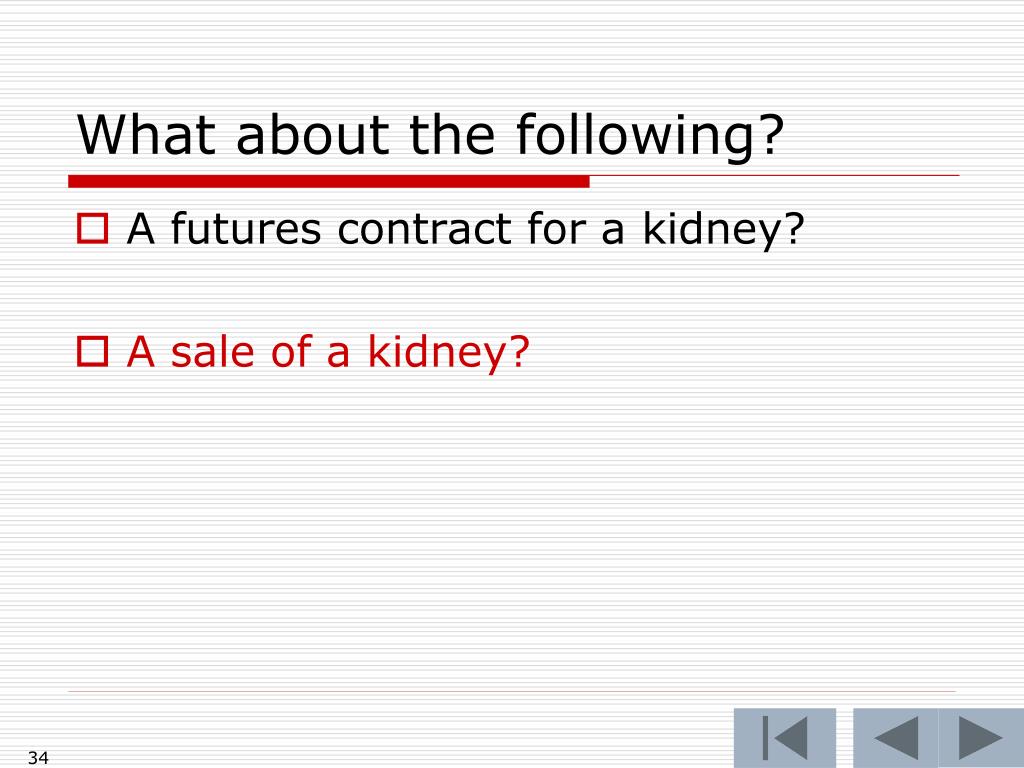Click the word 'following?' in the title
1024x768 pixels.
650,135
